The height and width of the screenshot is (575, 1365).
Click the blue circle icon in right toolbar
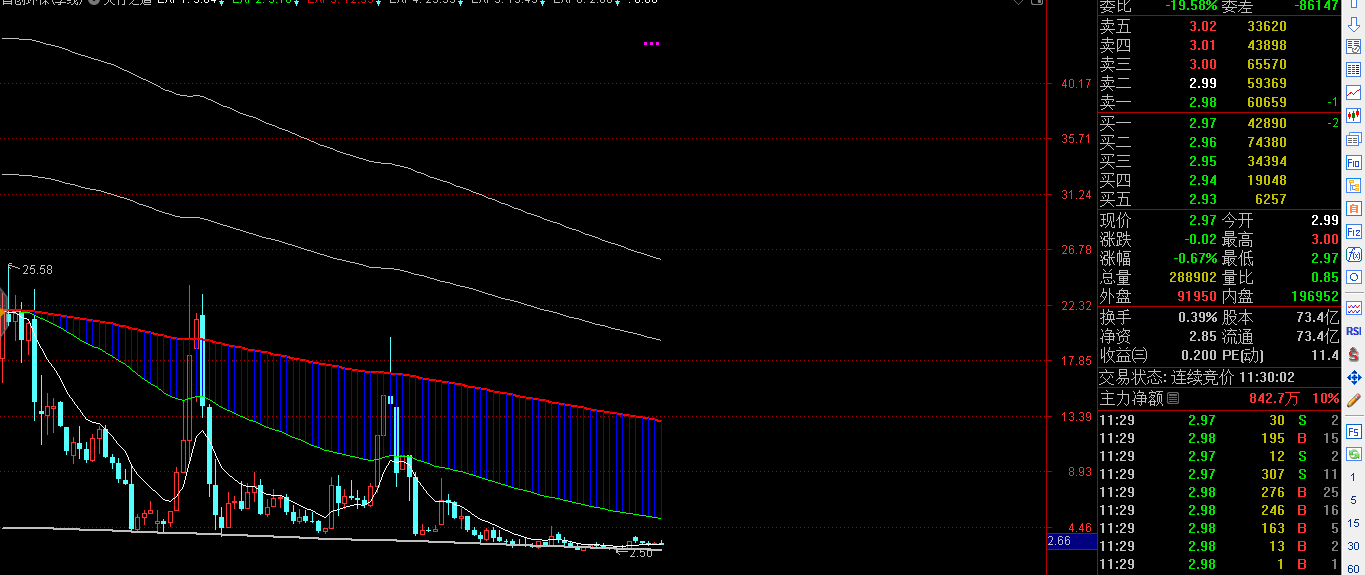1354,277
